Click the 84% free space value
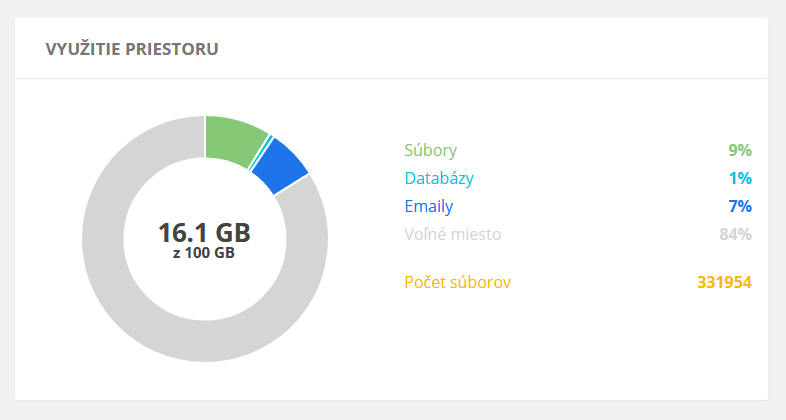Screen dimensions: 786x420 click(735, 235)
